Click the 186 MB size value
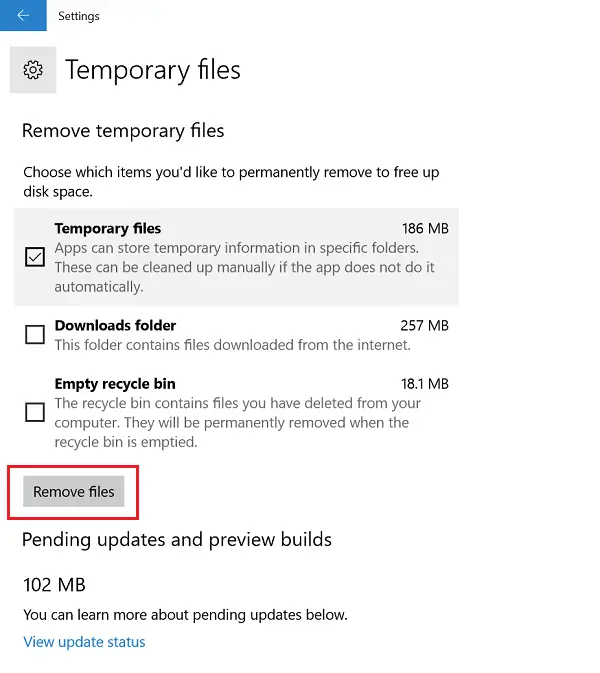The image size is (600, 673). (x=425, y=228)
